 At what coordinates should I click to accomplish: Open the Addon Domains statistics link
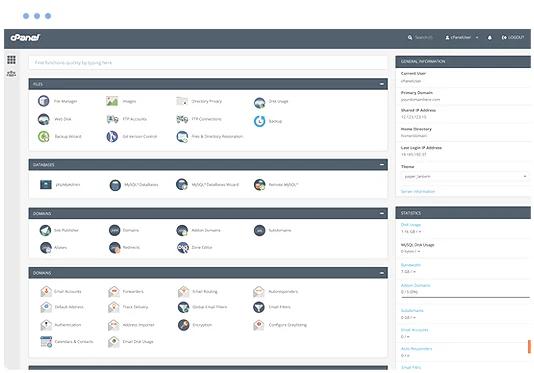(415, 285)
